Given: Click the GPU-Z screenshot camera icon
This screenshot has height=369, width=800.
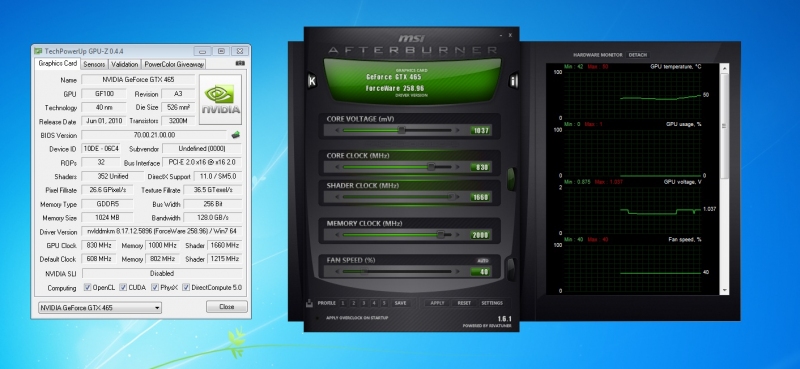Looking at the screenshot, I should pos(239,64).
